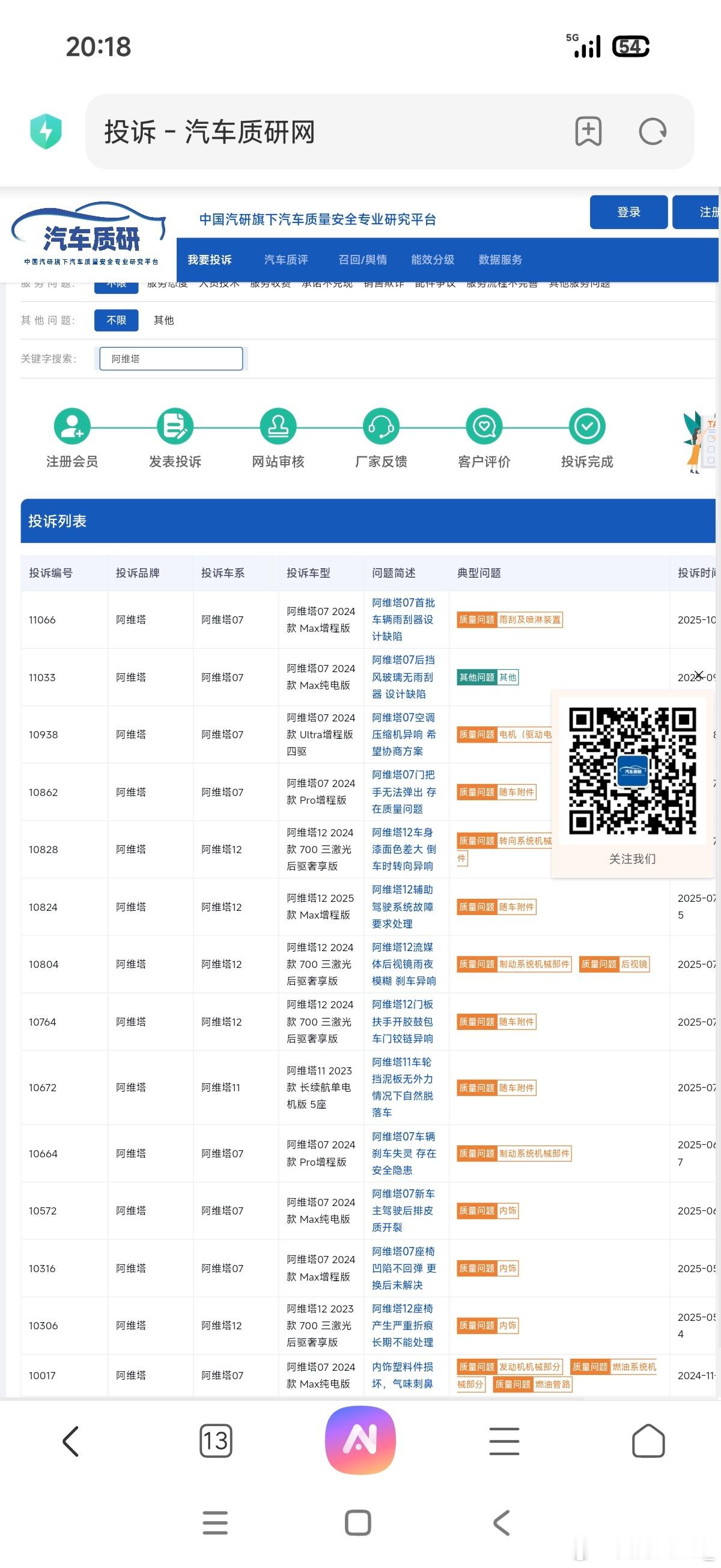Click the 投诉列表 section header

368,521
